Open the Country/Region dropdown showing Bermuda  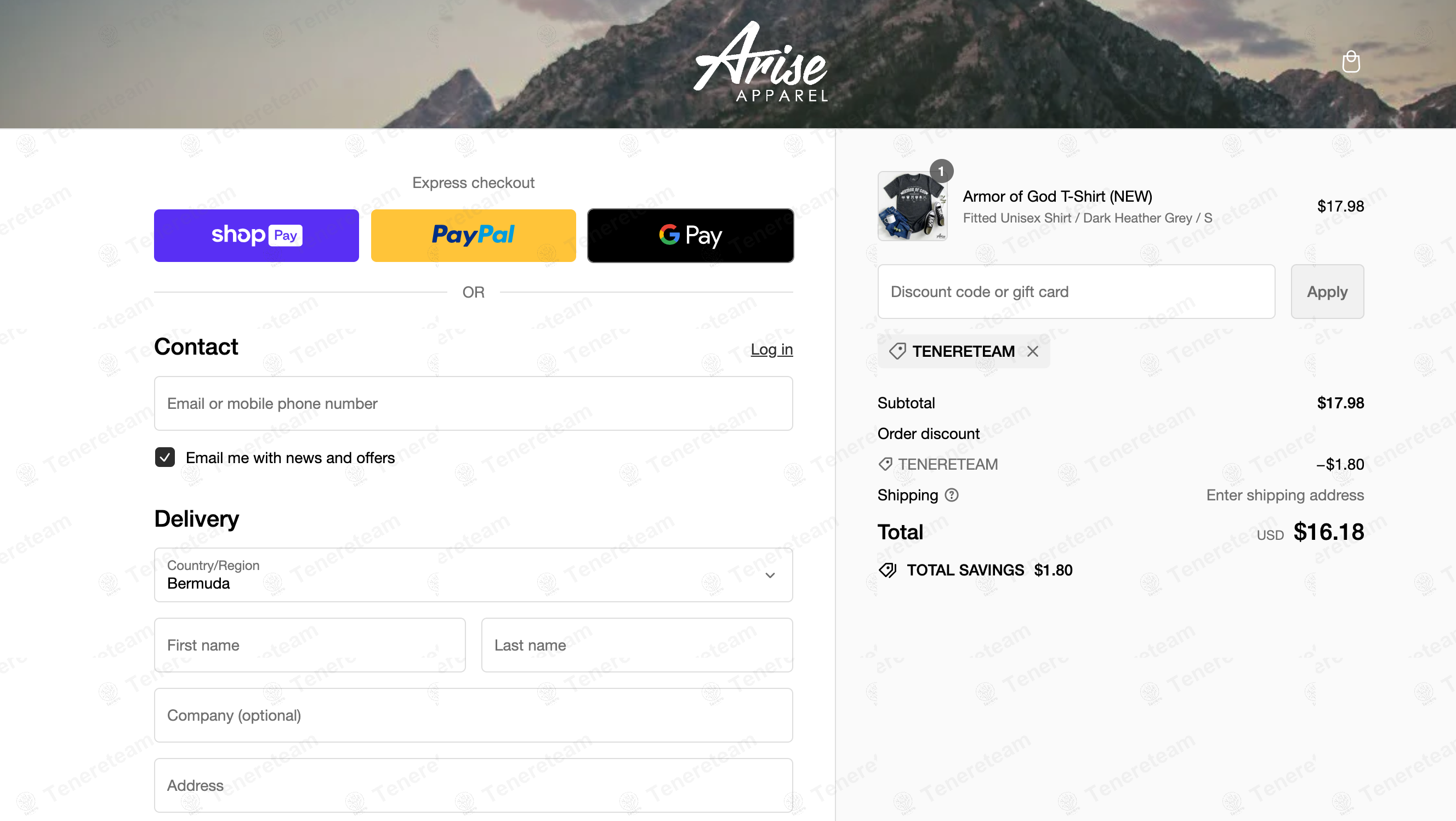pos(473,574)
